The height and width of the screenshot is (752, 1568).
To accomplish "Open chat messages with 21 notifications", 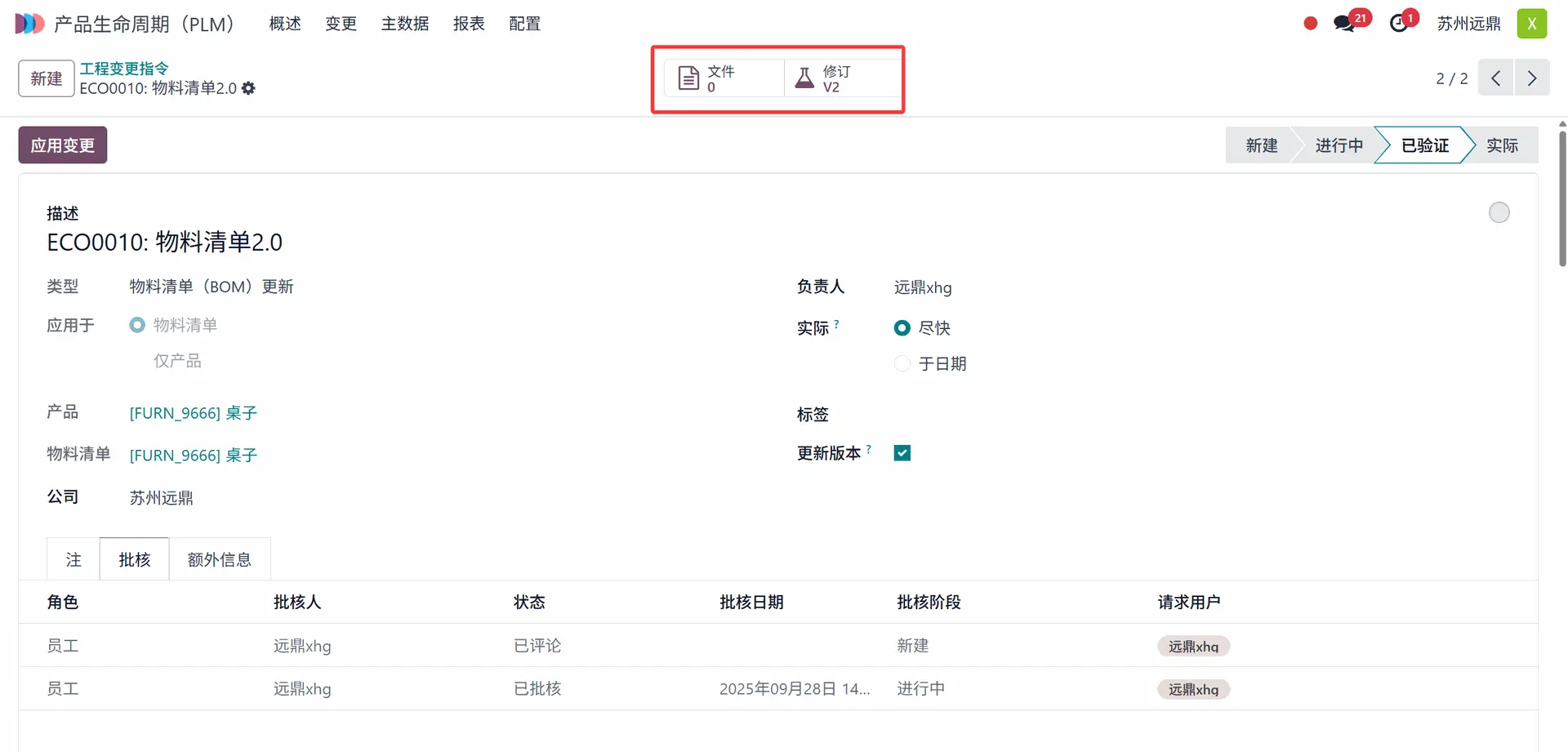I will coord(1344,24).
